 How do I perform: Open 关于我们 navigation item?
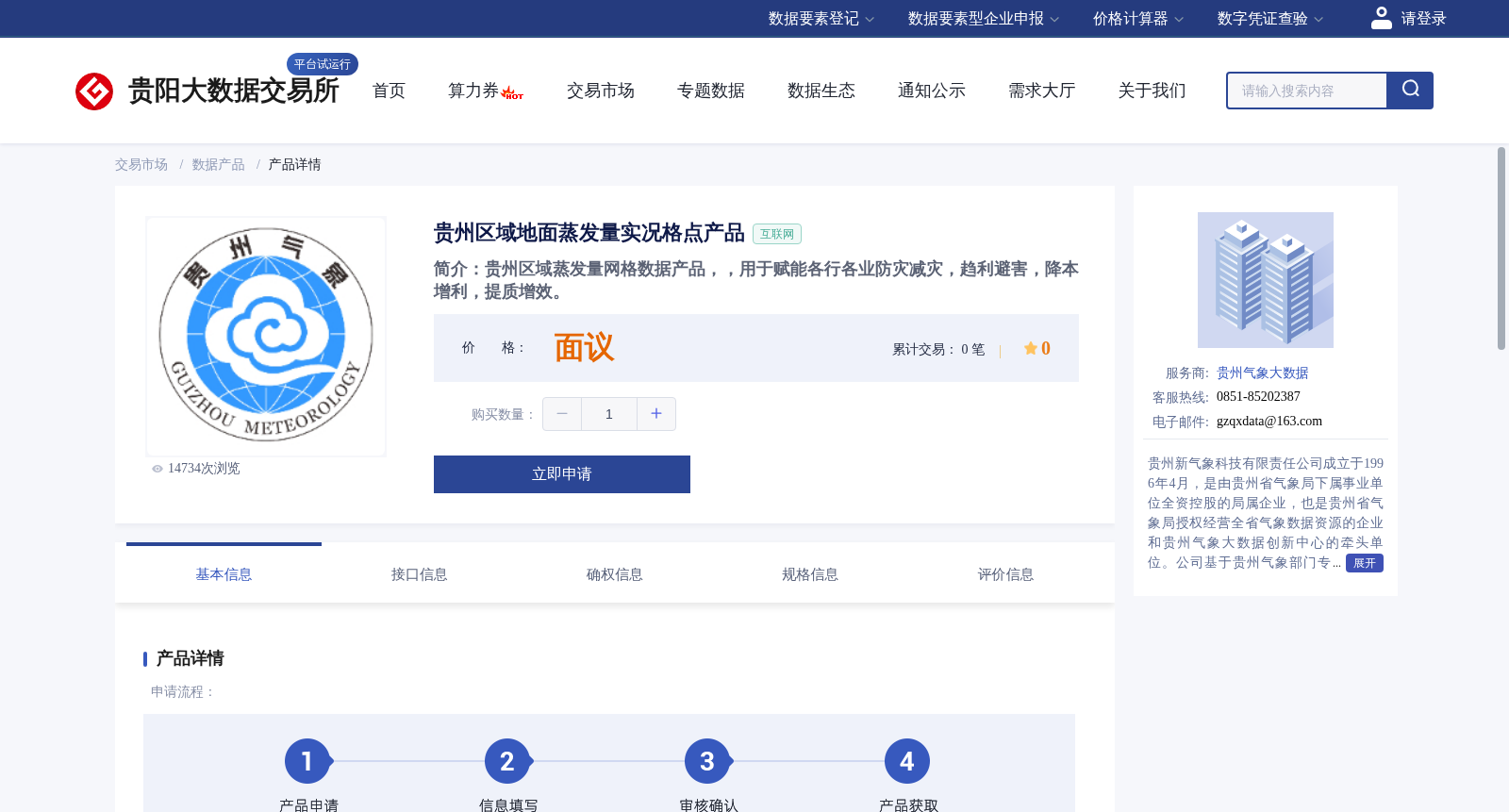pos(1152,91)
